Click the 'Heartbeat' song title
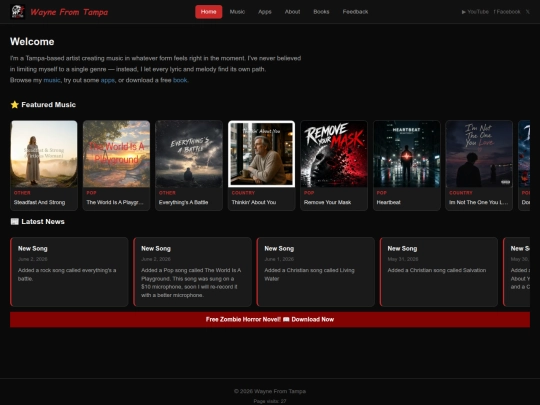This screenshot has width=540, height=405. point(388,202)
